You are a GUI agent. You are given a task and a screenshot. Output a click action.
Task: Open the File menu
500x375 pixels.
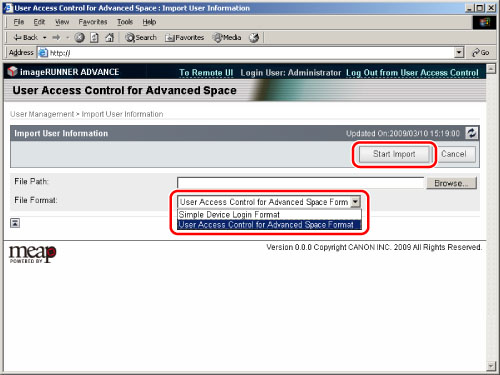[19, 22]
